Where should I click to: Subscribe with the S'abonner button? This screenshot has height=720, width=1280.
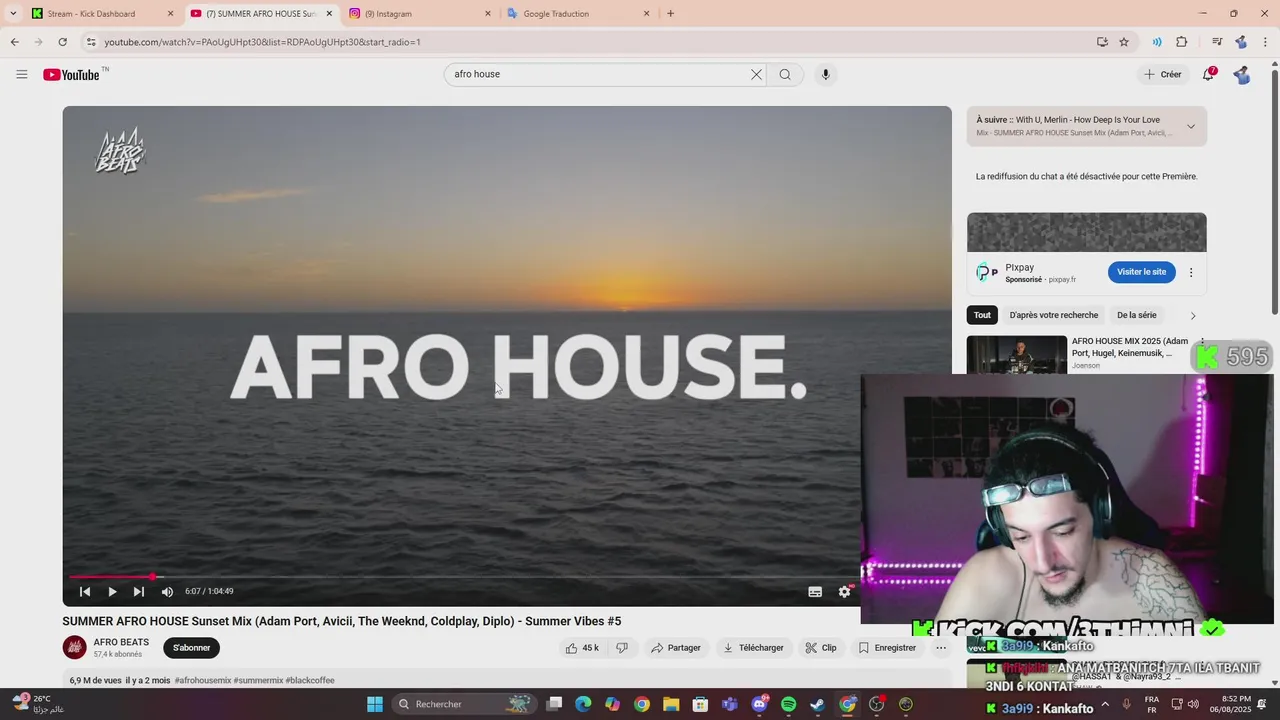(191, 648)
